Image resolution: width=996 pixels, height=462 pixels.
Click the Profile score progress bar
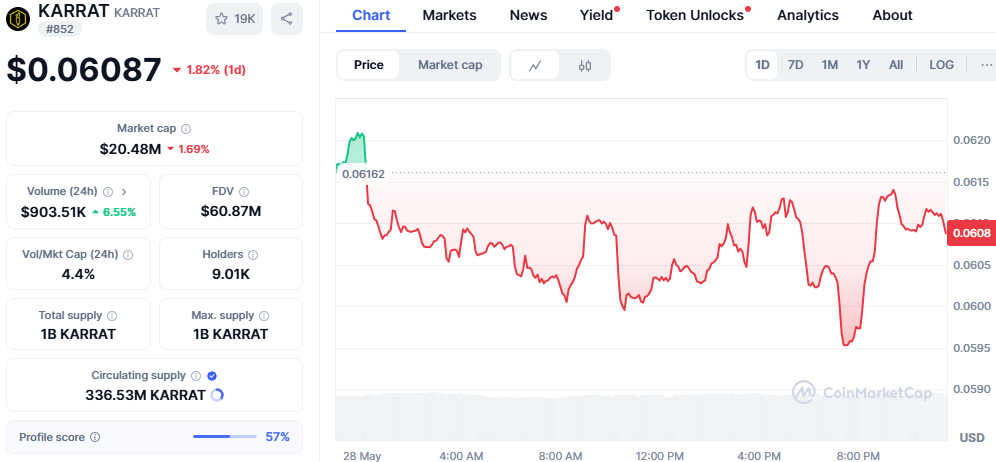[225, 437]
